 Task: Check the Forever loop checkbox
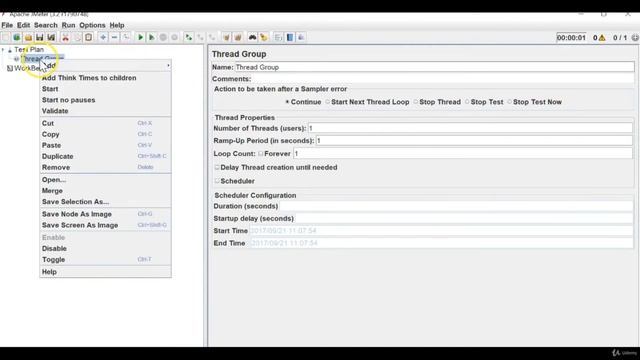[260, 154]
